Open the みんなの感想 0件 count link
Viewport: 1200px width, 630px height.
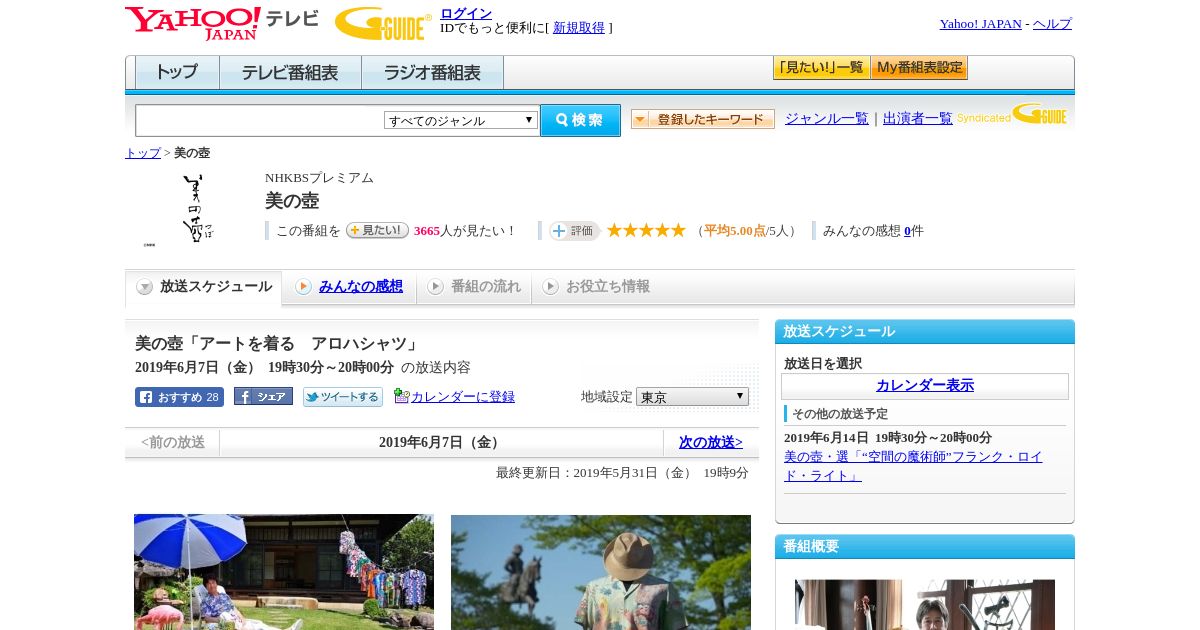tap(907, 231)
